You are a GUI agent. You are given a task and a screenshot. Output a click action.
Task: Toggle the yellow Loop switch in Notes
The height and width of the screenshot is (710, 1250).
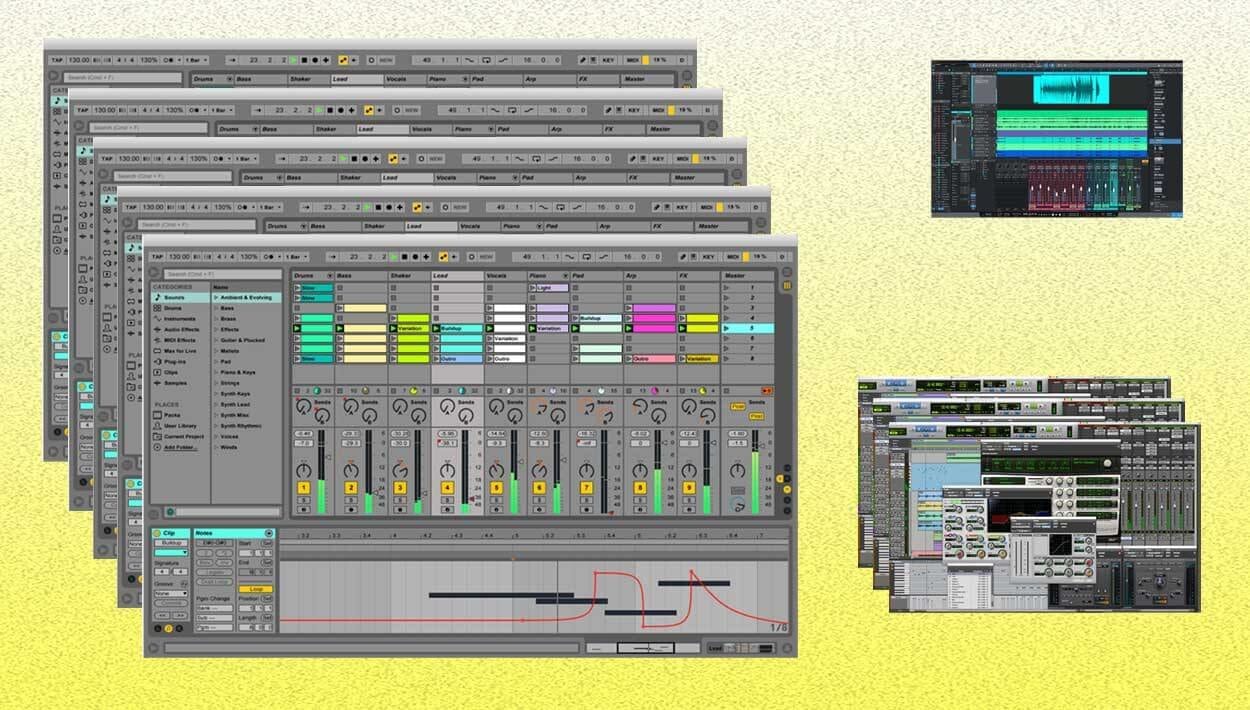[x=255, y=589]
